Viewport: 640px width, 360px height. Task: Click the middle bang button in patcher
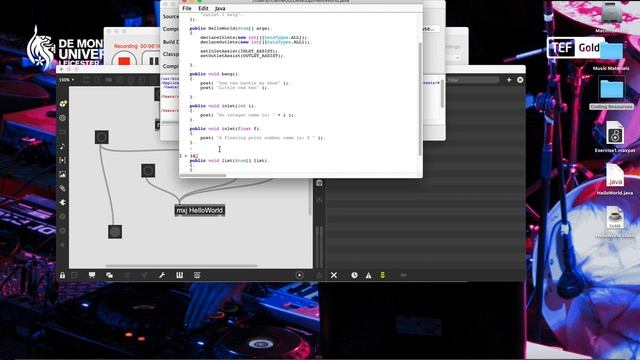[x=148, y=170]
